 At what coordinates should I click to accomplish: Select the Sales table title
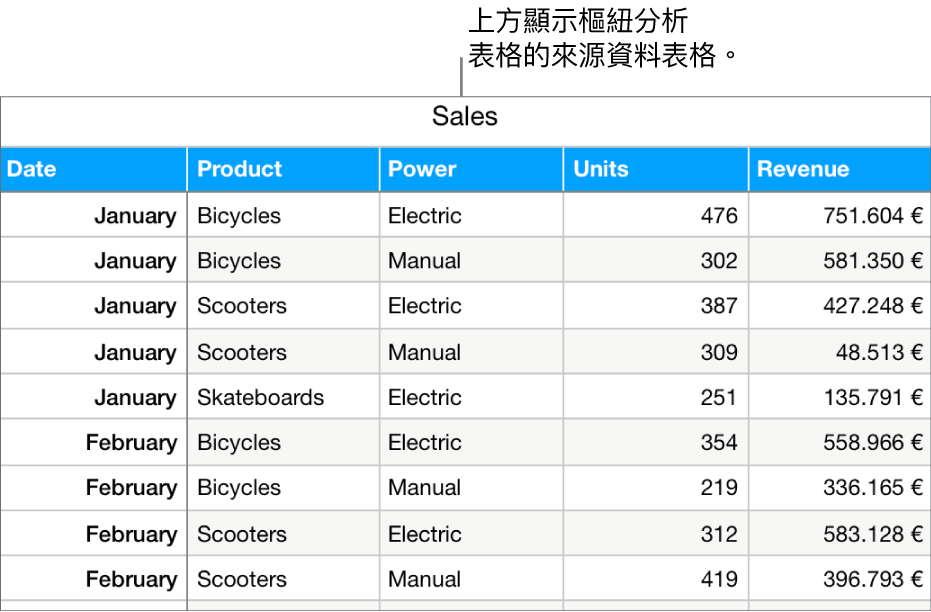coord(464,117)
